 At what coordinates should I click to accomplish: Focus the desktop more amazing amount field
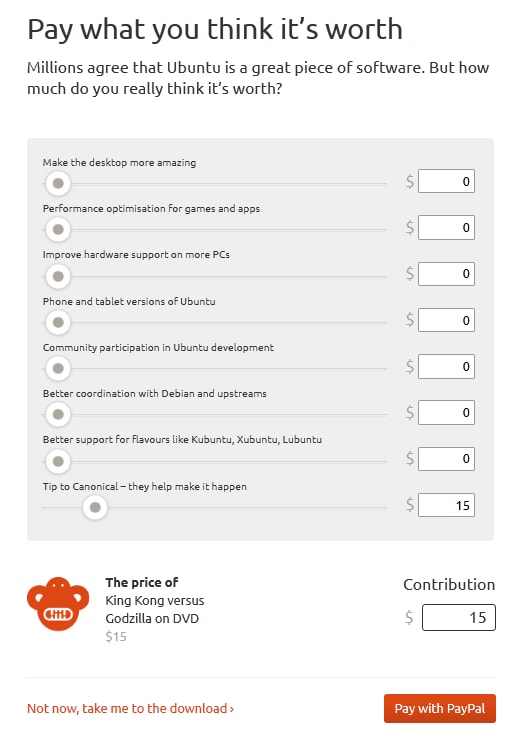click(446, 181)
